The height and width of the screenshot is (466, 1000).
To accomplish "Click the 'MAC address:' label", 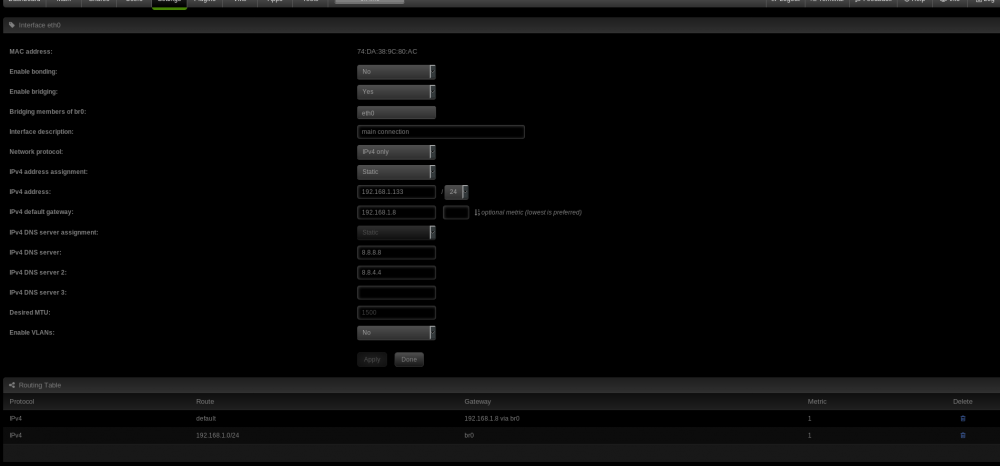I will tap(31, 52).
